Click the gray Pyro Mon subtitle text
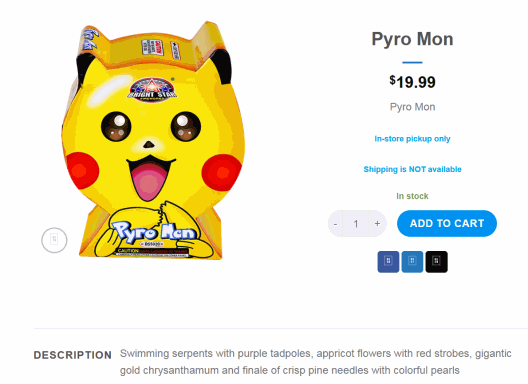 412,107
